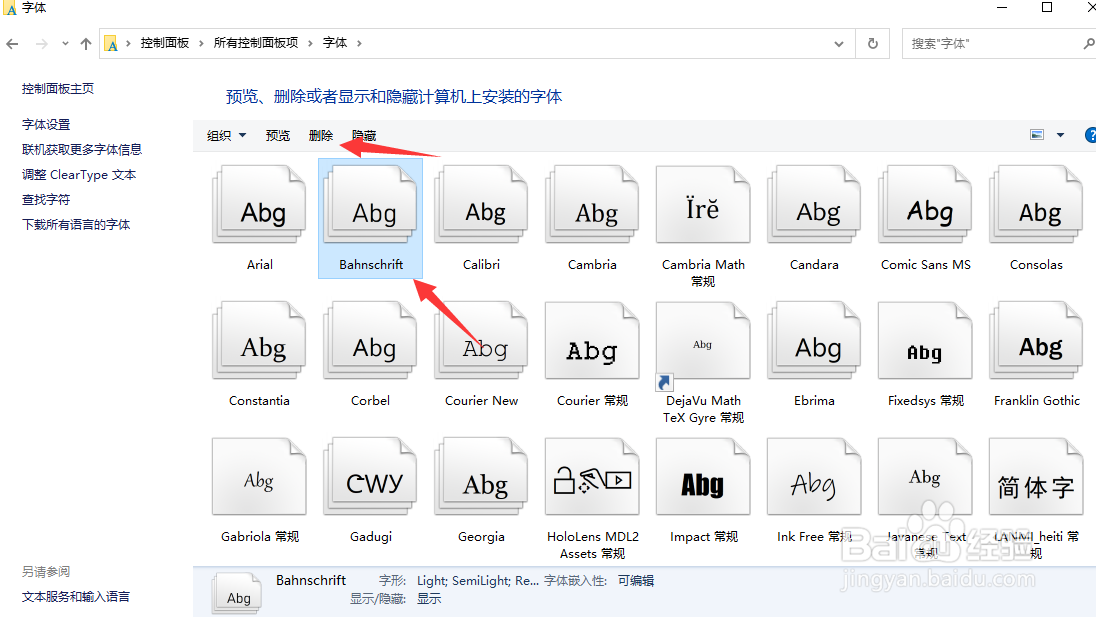Go up one folder level
Screen dimensions: 1096x617
point(86,44)
